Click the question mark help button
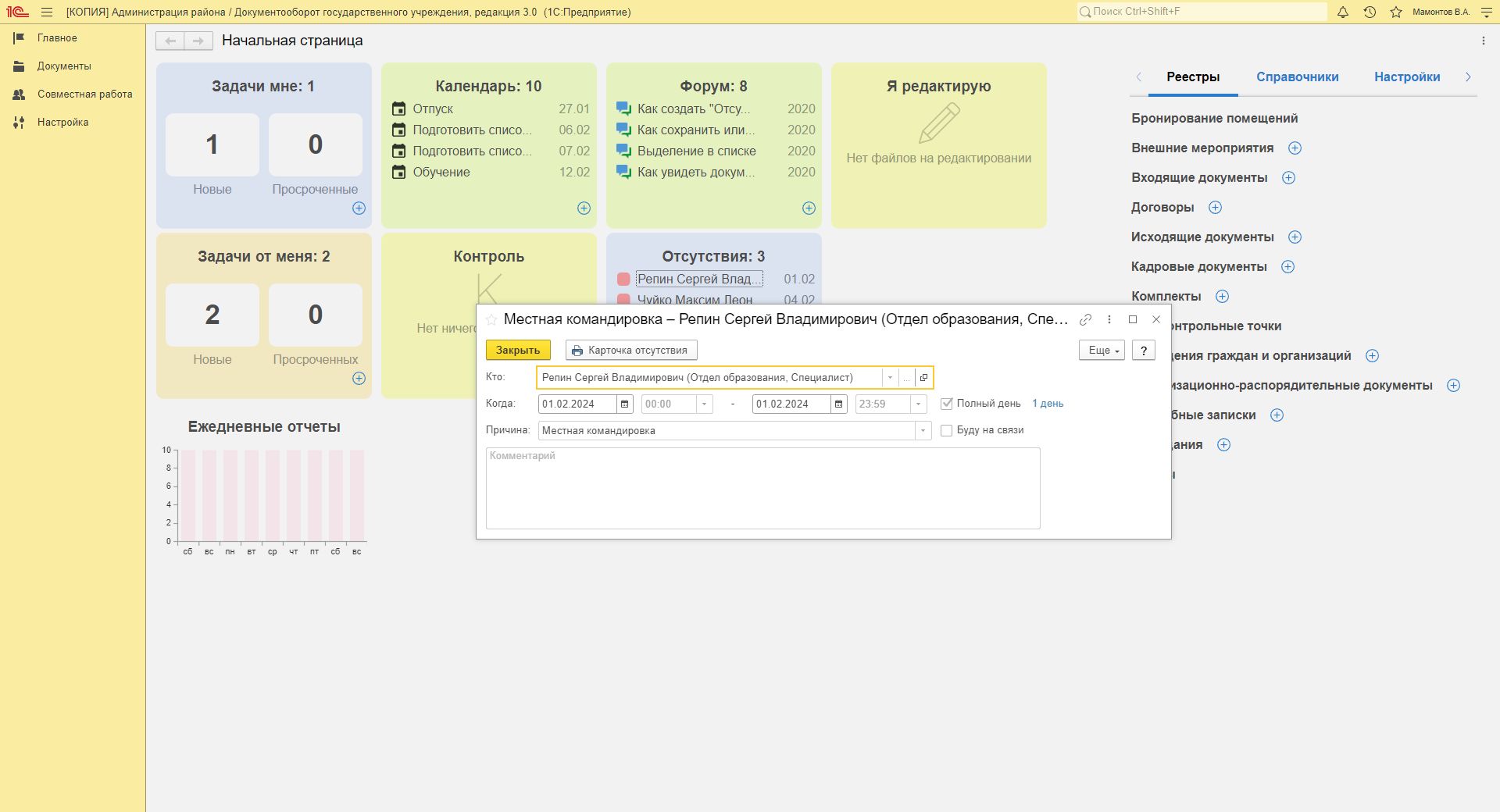Image resolution: width=1500 pixels, height=812 pixels. [x=1144, y=350]
